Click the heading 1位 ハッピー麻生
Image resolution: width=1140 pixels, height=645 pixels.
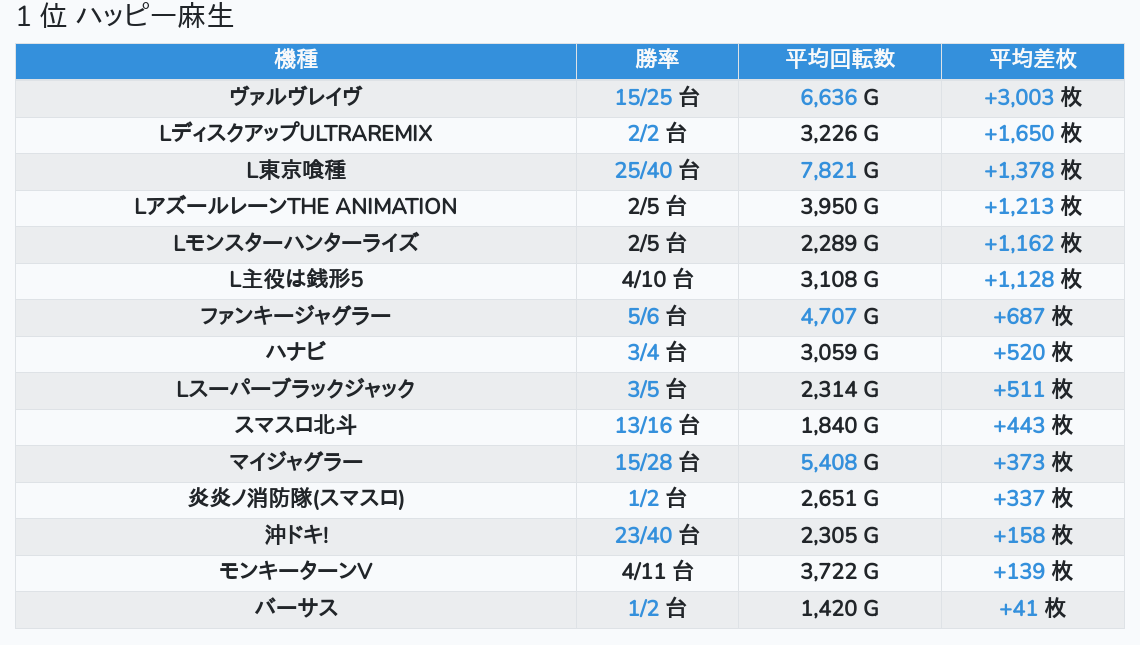pos(125,18)
